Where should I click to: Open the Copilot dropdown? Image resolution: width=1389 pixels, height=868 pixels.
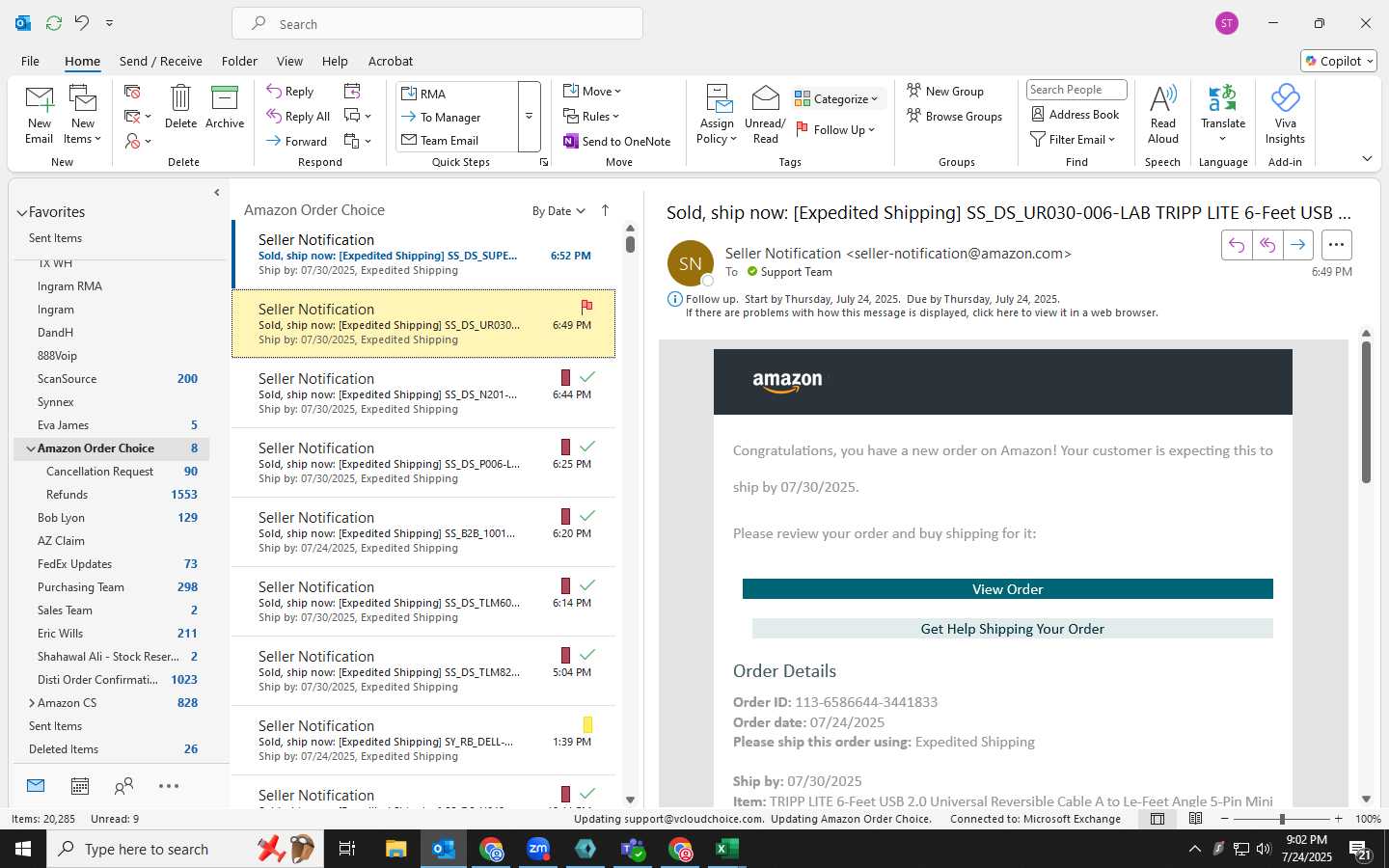click(1339, 61)
